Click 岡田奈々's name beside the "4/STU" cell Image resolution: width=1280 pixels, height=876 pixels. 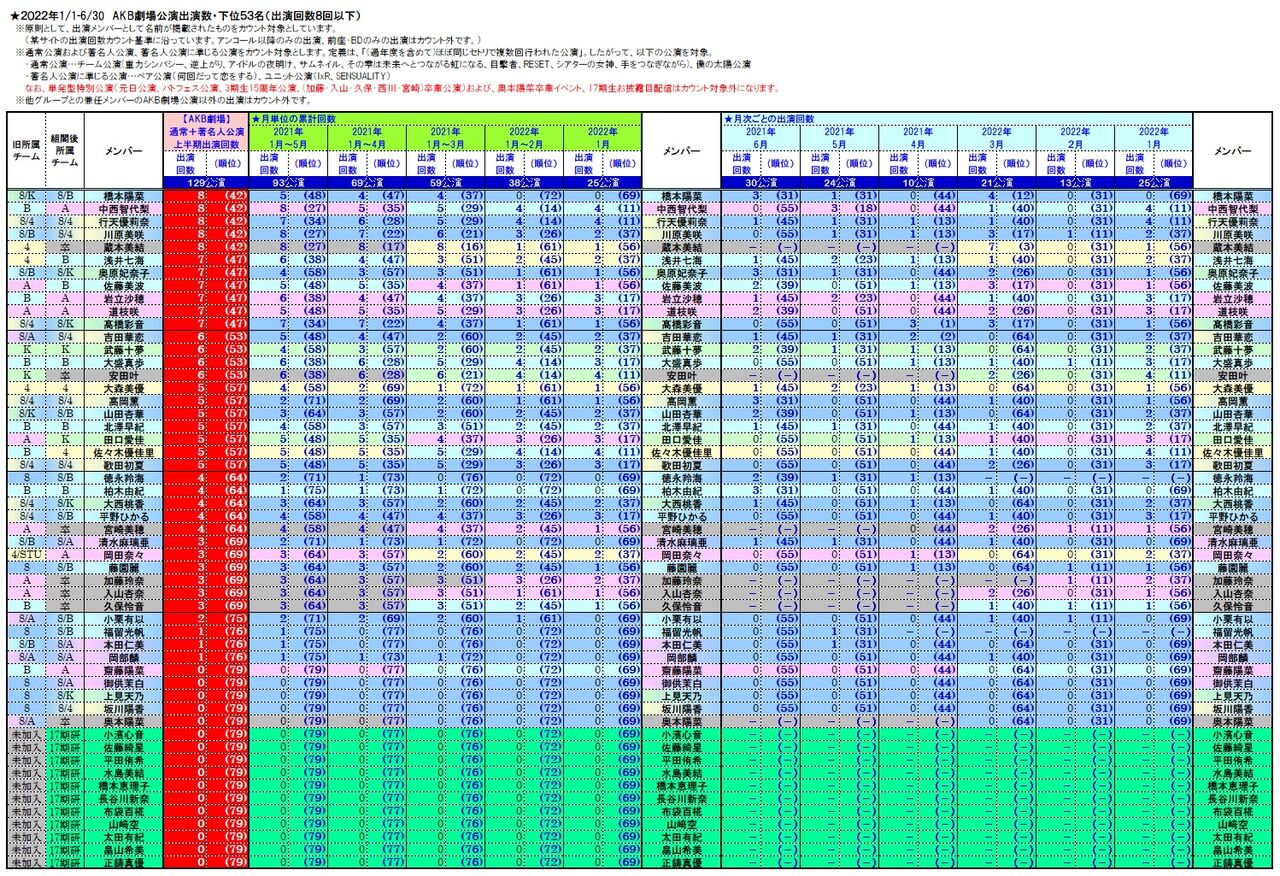[x=123, y=553]
